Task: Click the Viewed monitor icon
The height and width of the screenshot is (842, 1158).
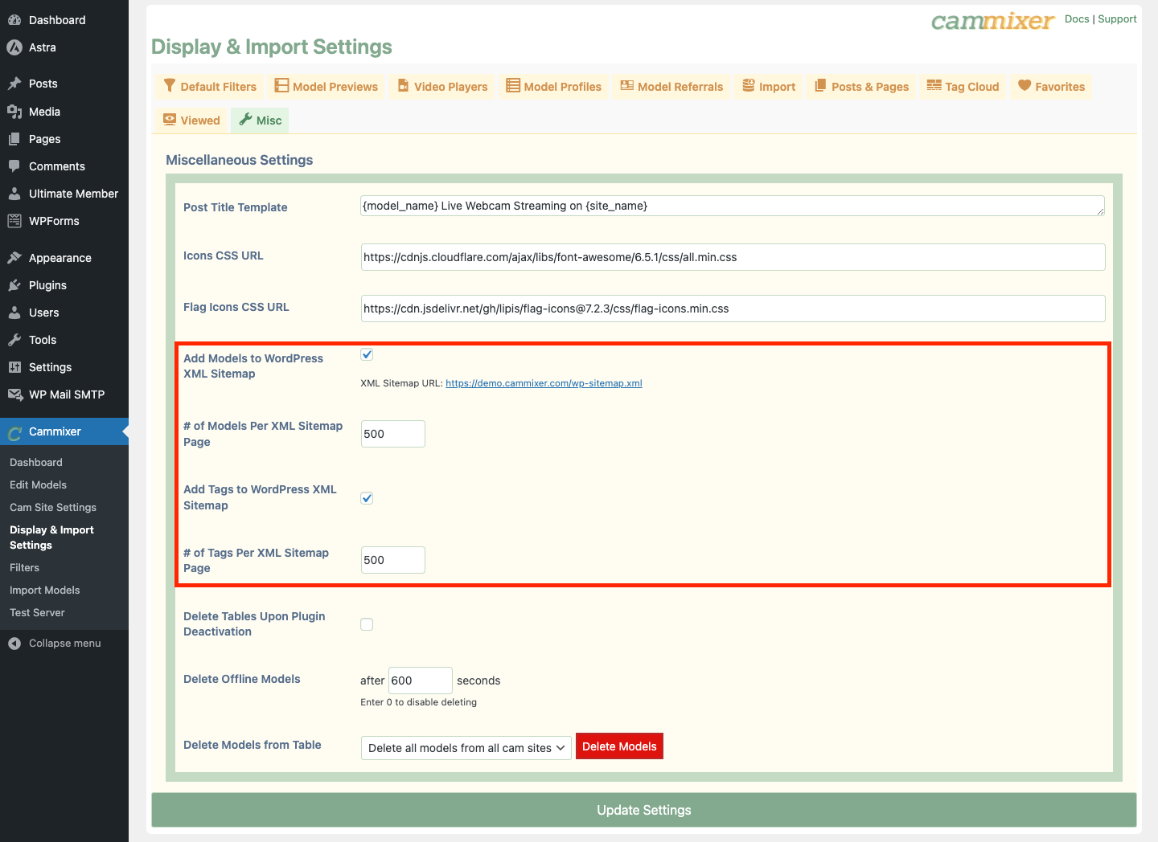Action: (x=170, y=120)
